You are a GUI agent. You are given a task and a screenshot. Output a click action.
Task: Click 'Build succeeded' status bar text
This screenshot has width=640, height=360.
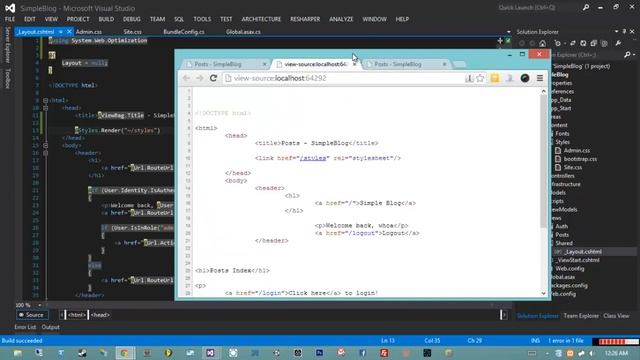22,340
